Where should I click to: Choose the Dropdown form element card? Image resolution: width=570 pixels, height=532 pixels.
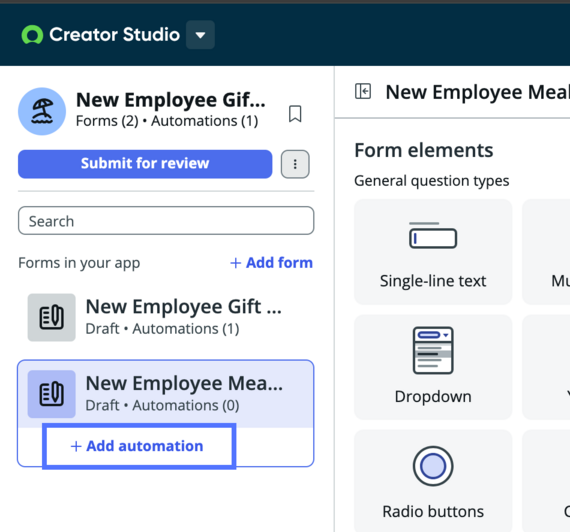(x=433, y=367)
